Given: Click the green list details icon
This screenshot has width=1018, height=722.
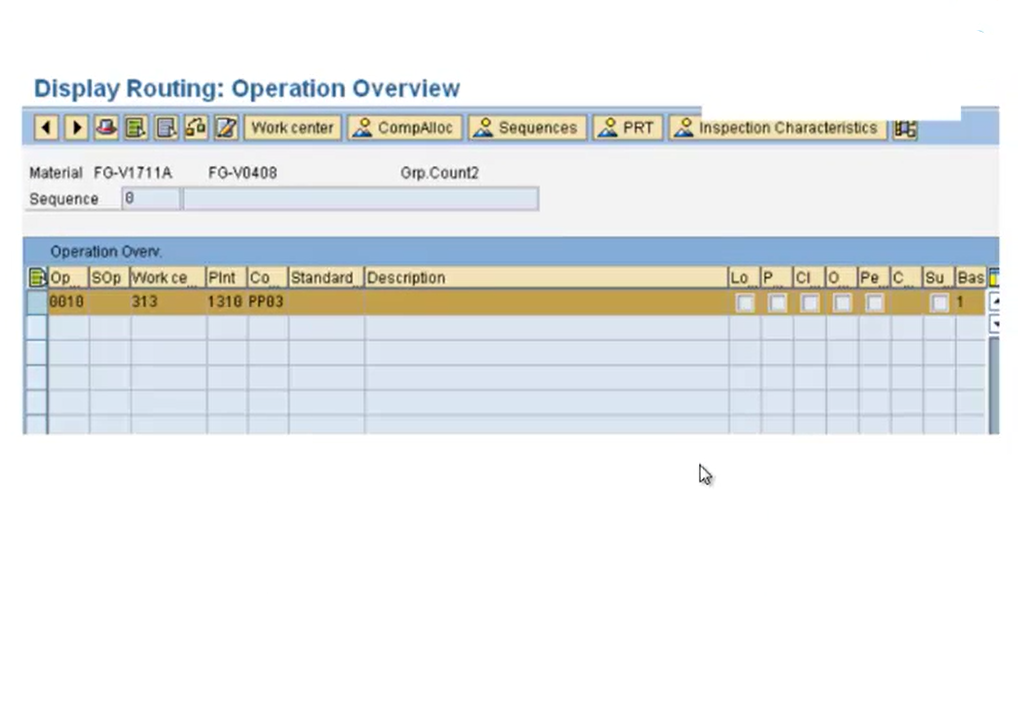Looking at the screenshot, I should tap(136, 128).
